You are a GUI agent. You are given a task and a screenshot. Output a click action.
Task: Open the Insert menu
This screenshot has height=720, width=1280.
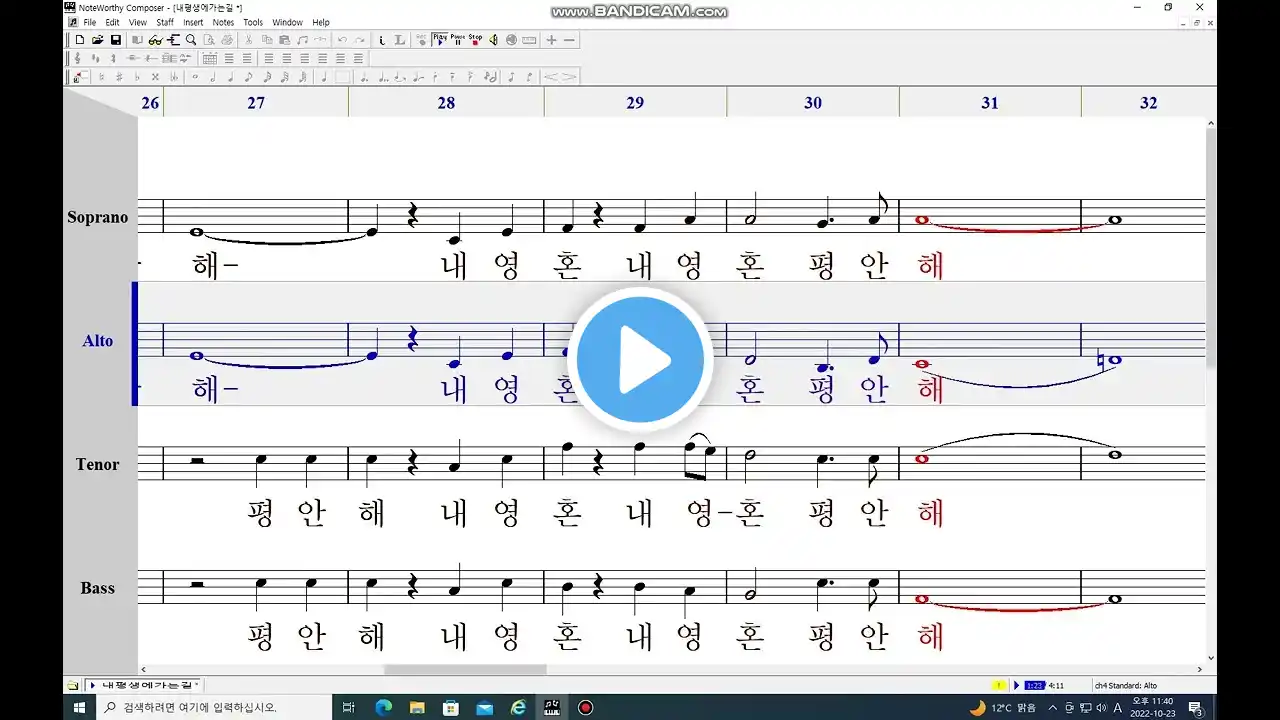[193, 22]
